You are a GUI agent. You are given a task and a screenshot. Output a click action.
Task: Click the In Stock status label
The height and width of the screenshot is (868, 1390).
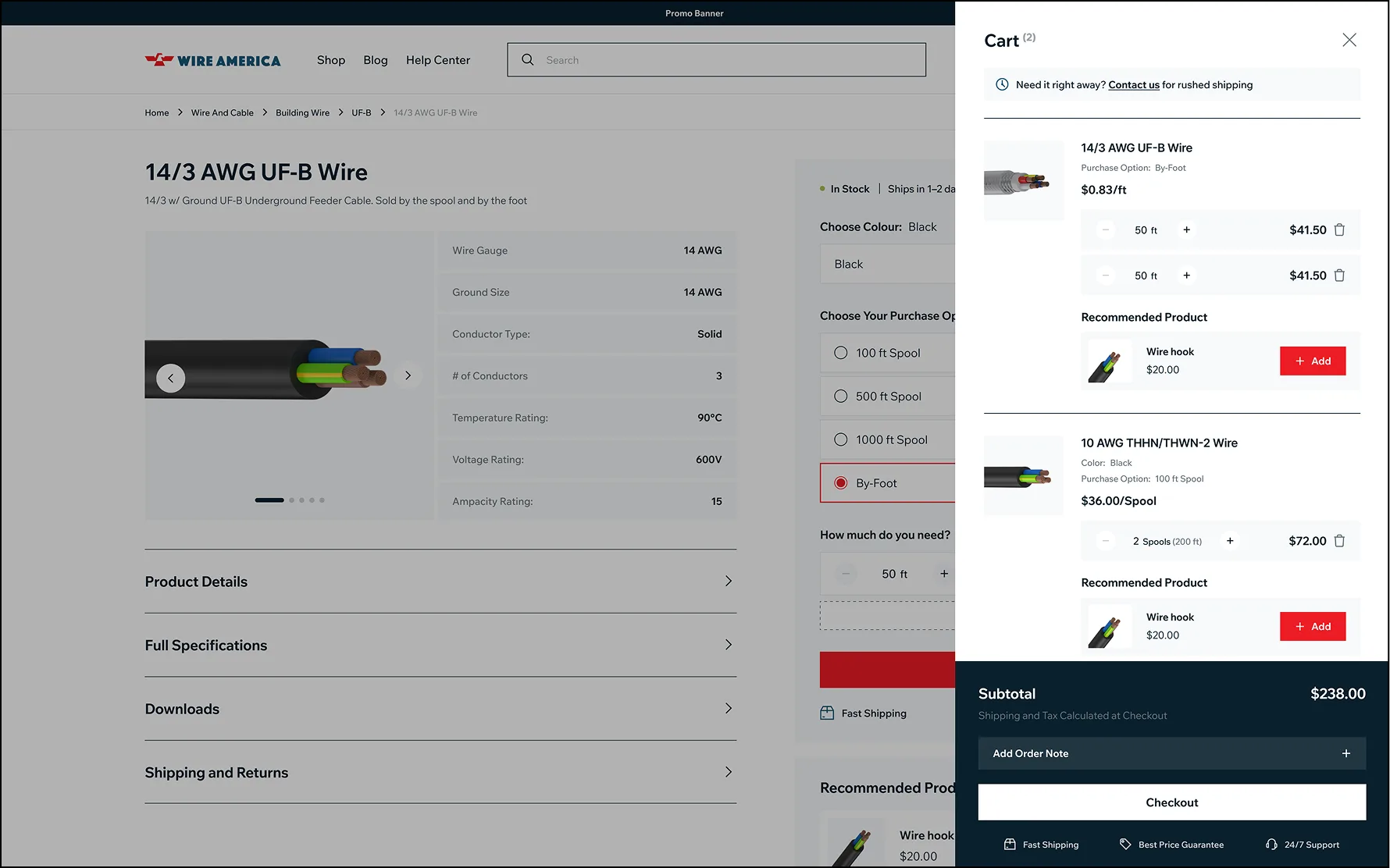coord(850,189)
